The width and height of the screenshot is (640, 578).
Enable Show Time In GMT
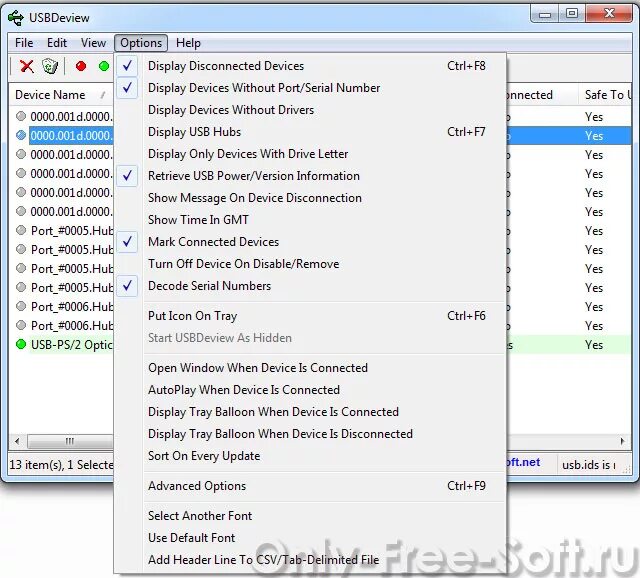[311, 220]
